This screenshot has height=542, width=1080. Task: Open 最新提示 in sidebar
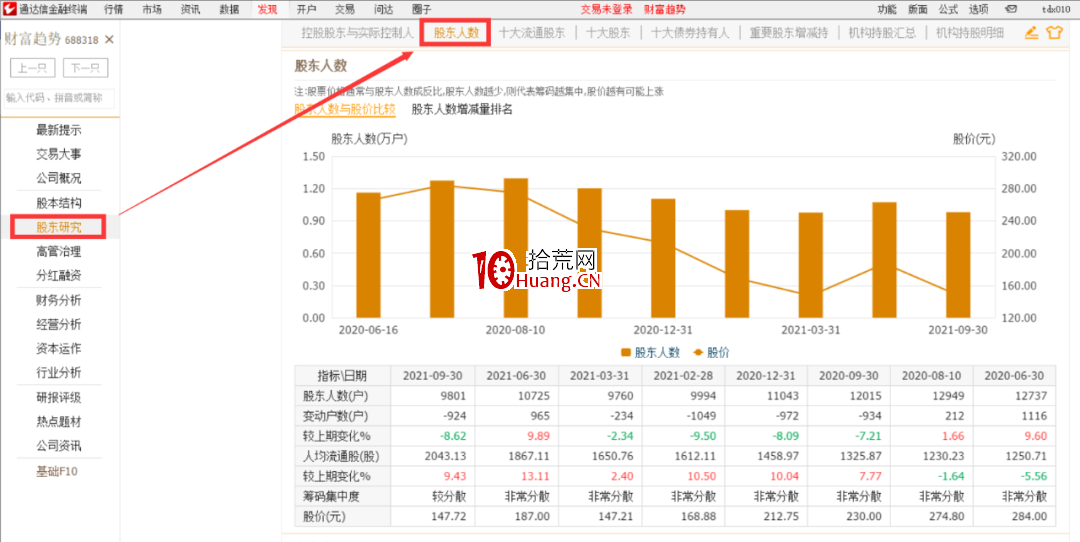(59, 130)
